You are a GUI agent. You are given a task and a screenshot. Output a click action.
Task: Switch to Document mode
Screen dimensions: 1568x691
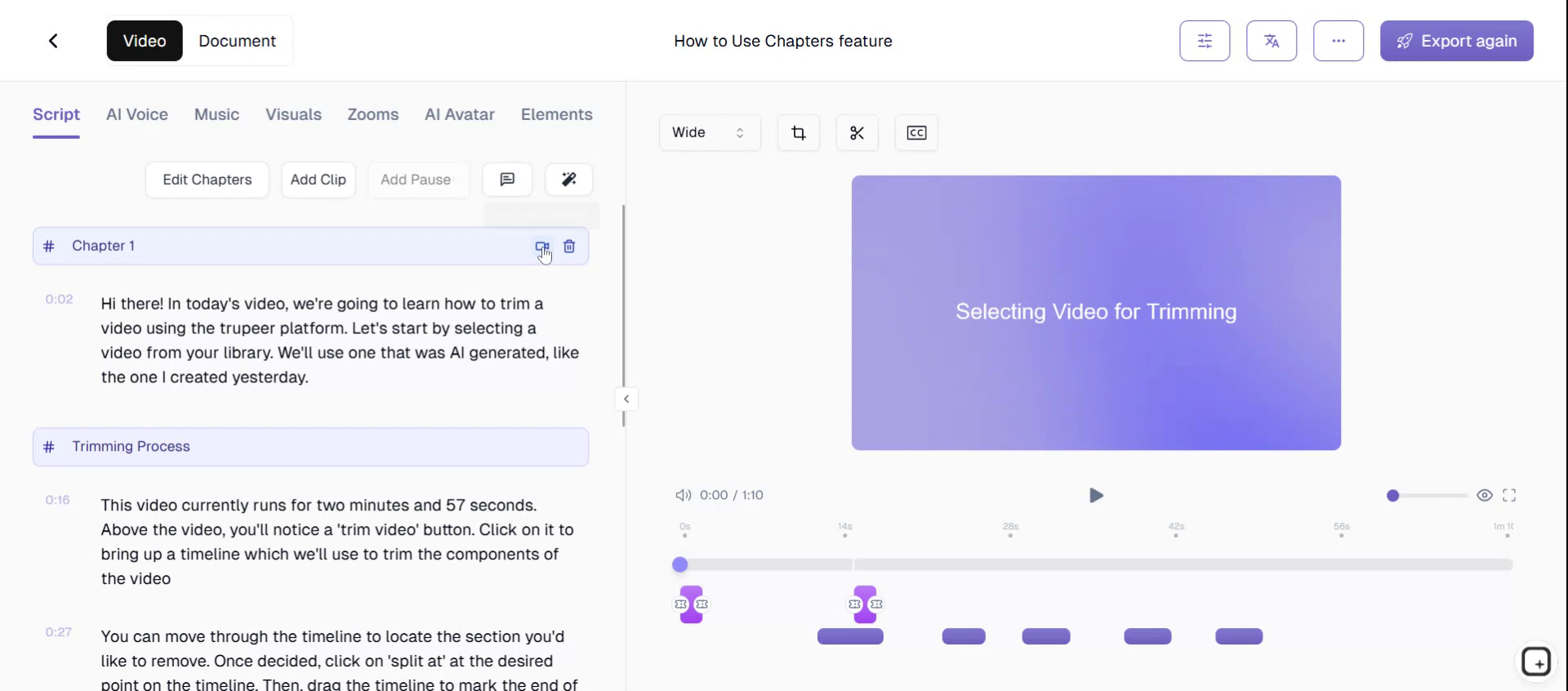(x=237, y=41)
